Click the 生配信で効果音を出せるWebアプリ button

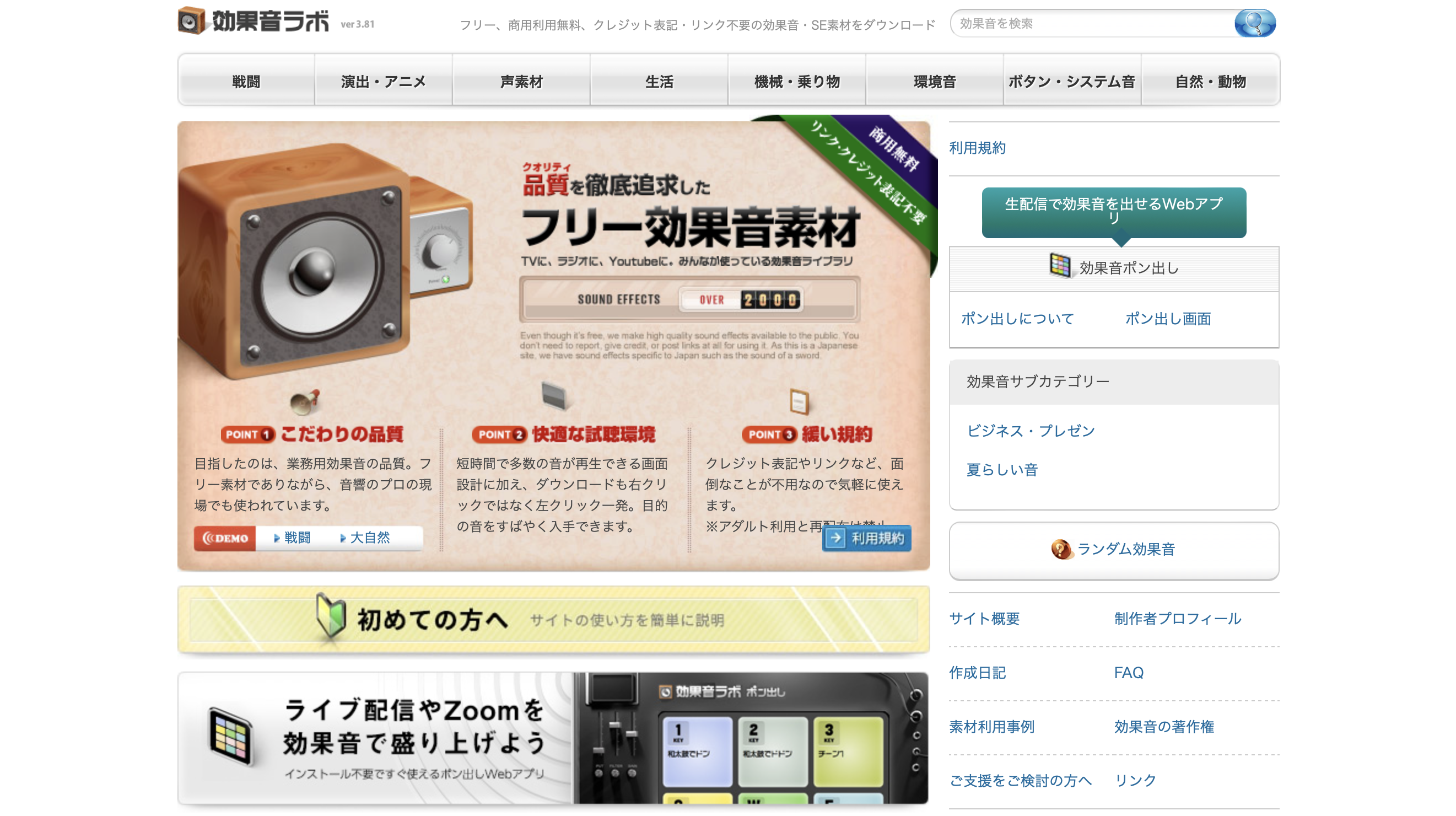click(1113, 212)
